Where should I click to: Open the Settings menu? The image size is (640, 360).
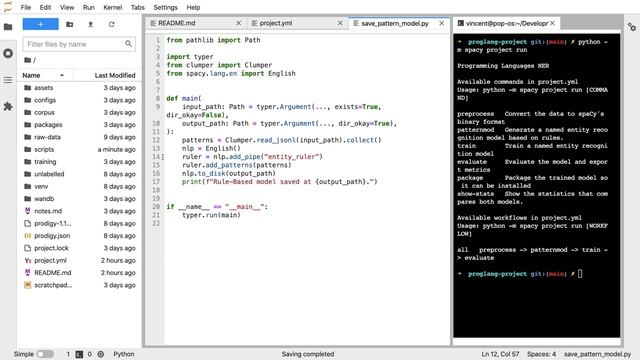(x=165, y=7)
